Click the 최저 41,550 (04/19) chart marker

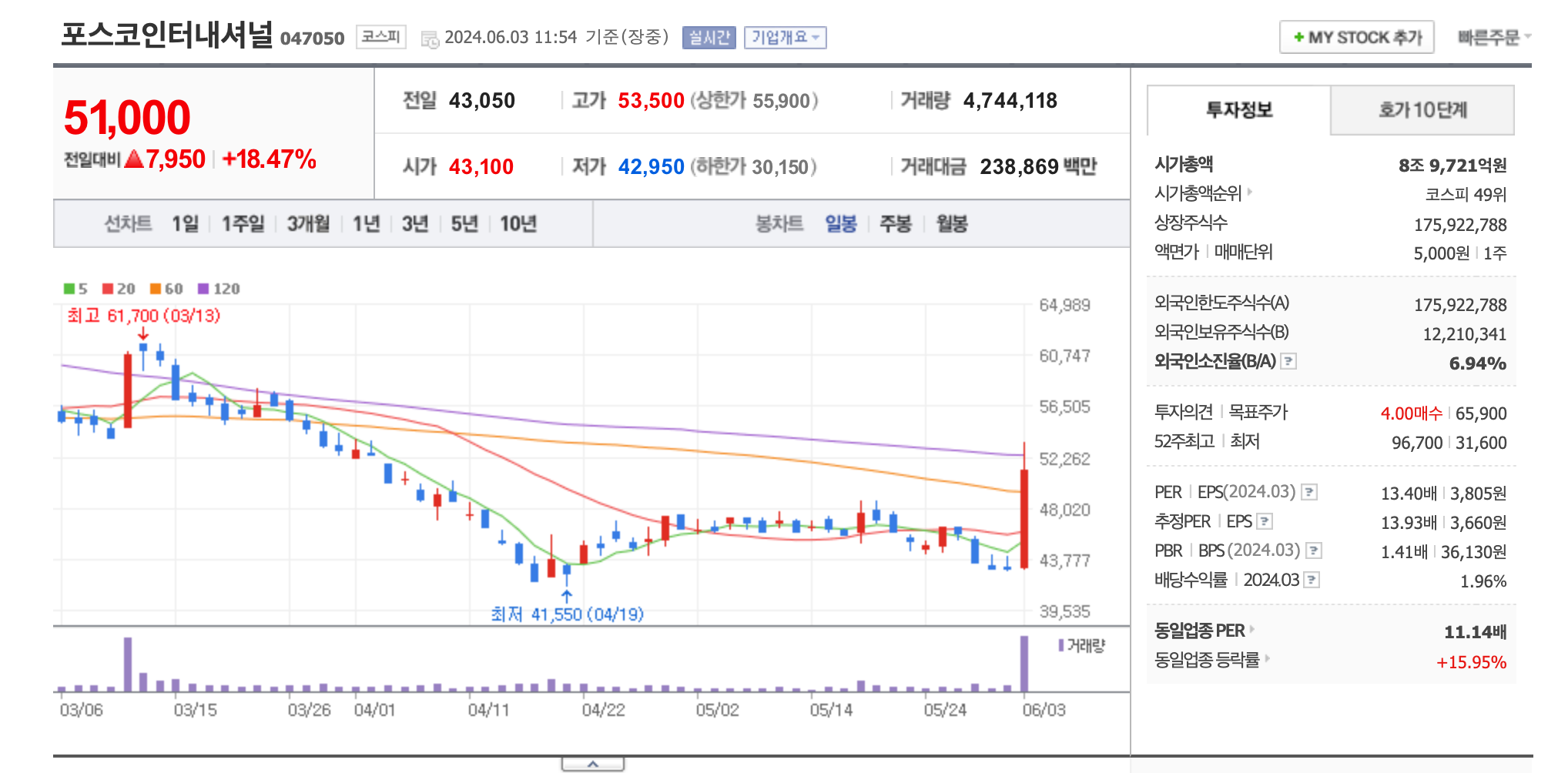pos(567,614)
